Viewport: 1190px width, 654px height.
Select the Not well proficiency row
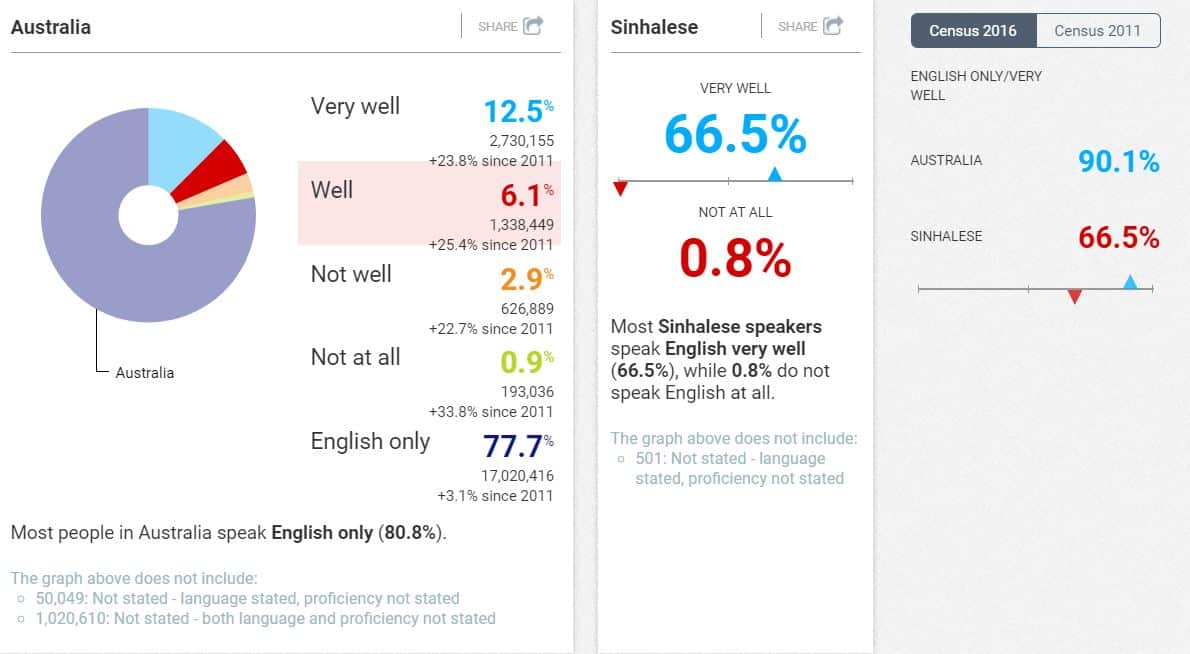click(429, 288)
